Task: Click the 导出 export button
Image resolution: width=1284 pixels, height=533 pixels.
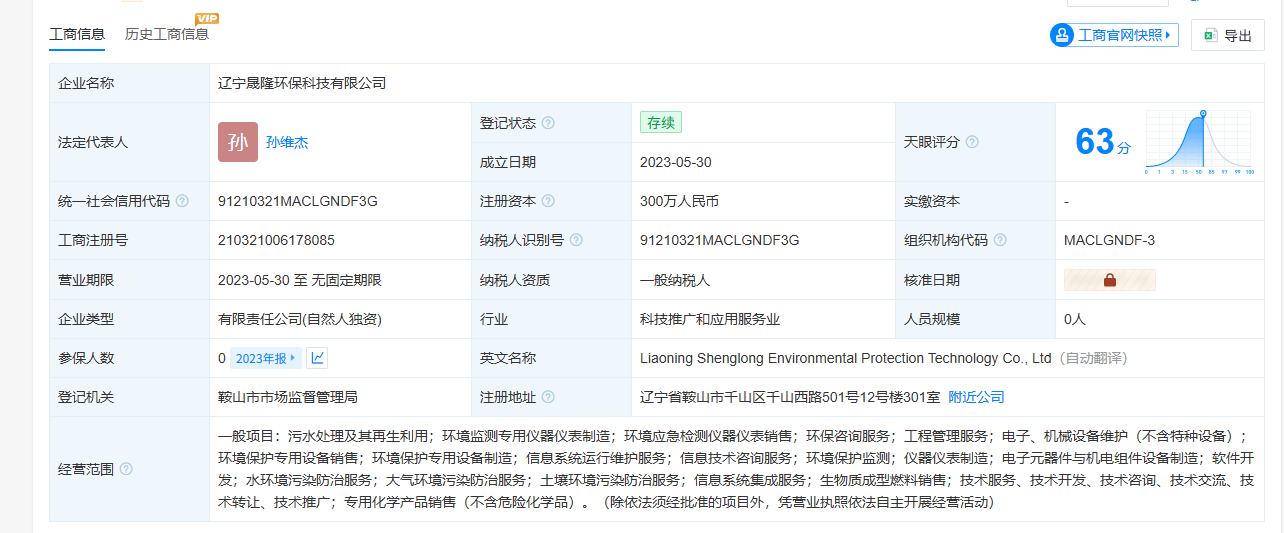Action: point(1228,35)
